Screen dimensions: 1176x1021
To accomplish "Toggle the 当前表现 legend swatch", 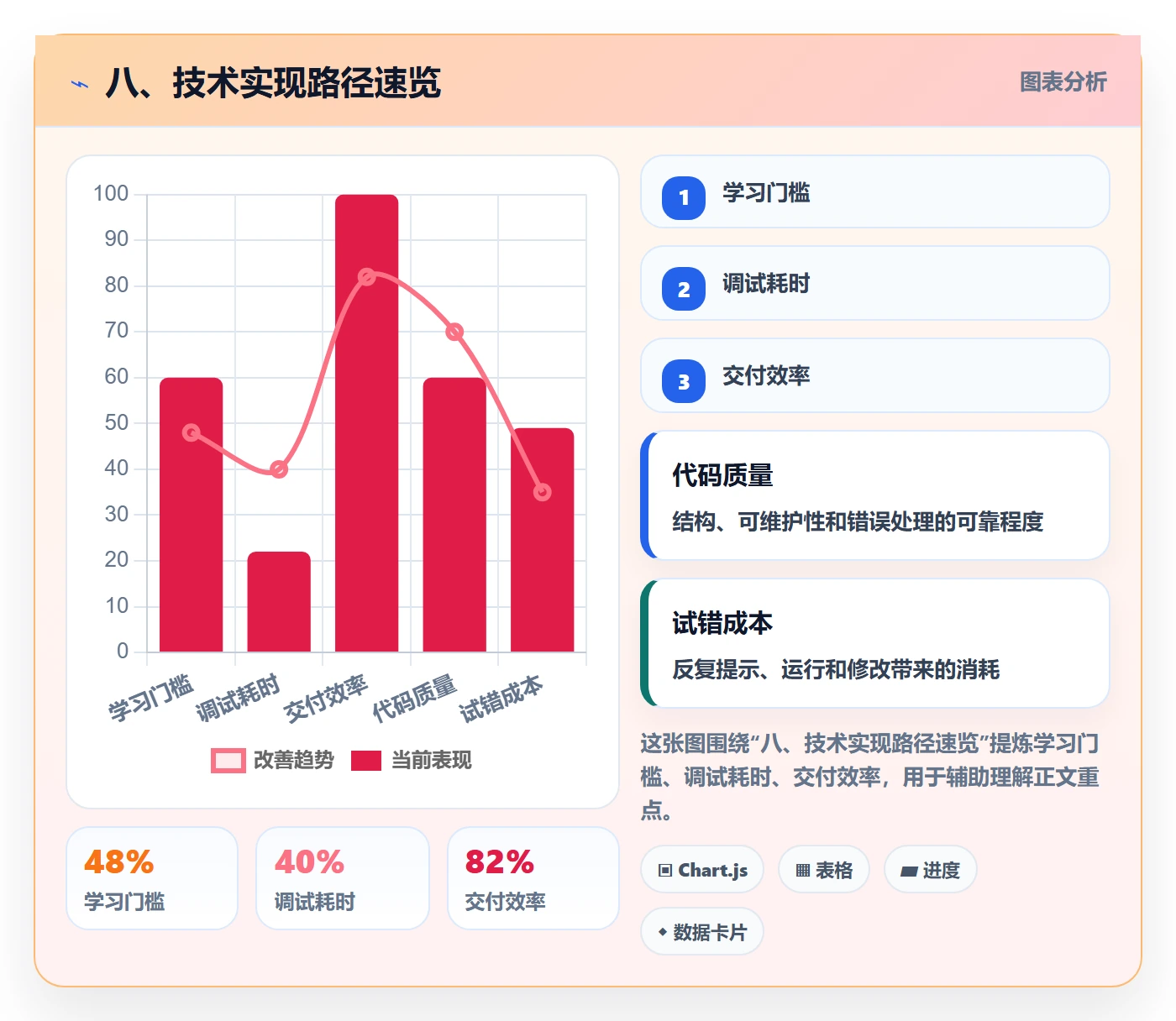I will point(366,760).
